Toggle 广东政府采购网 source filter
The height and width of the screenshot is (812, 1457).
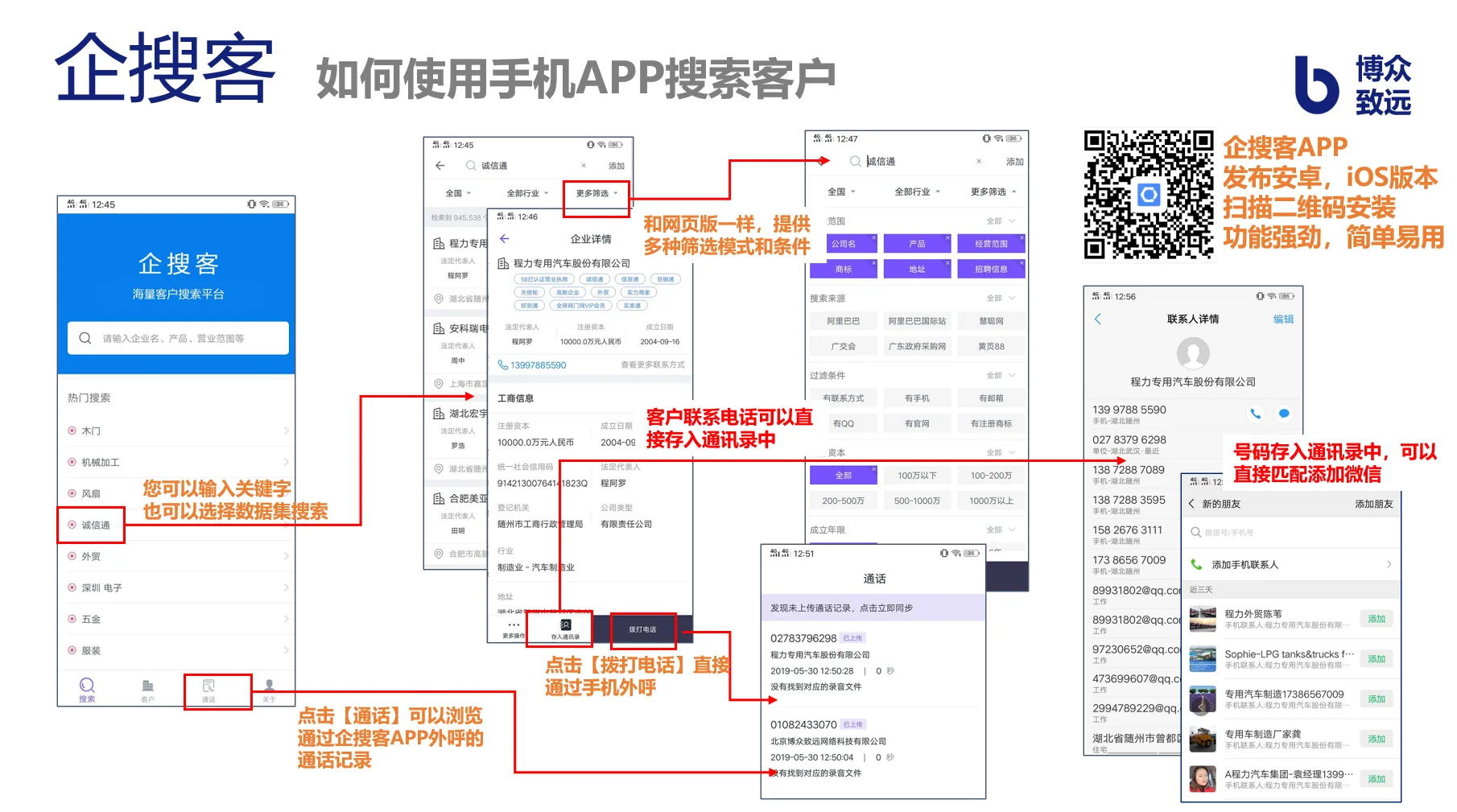(917, 346)
